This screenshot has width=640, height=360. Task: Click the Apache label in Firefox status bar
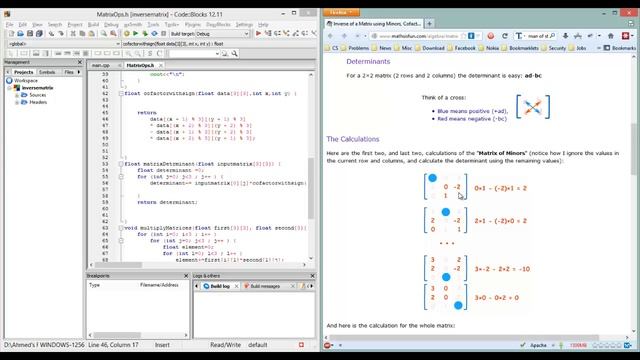[538, 345]
